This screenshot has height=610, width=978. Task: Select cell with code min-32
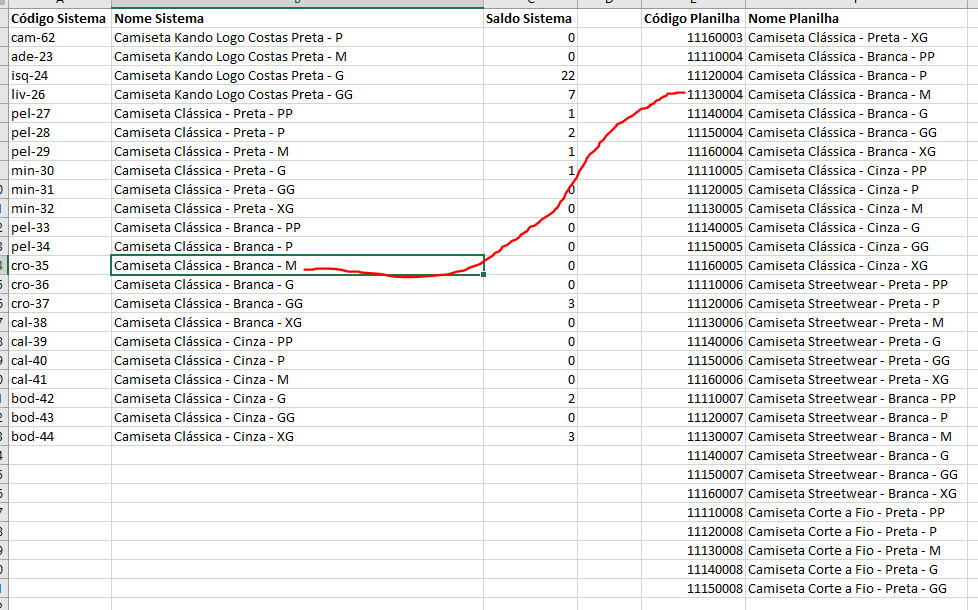(x=60, y=209)
